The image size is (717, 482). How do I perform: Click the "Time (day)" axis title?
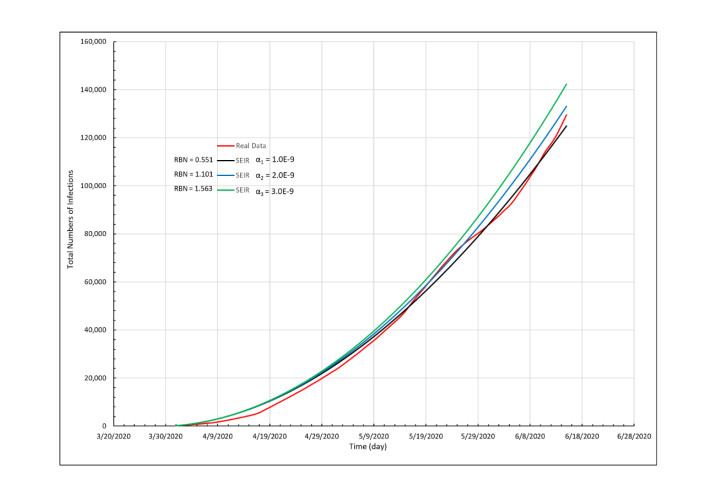(371, 446)
